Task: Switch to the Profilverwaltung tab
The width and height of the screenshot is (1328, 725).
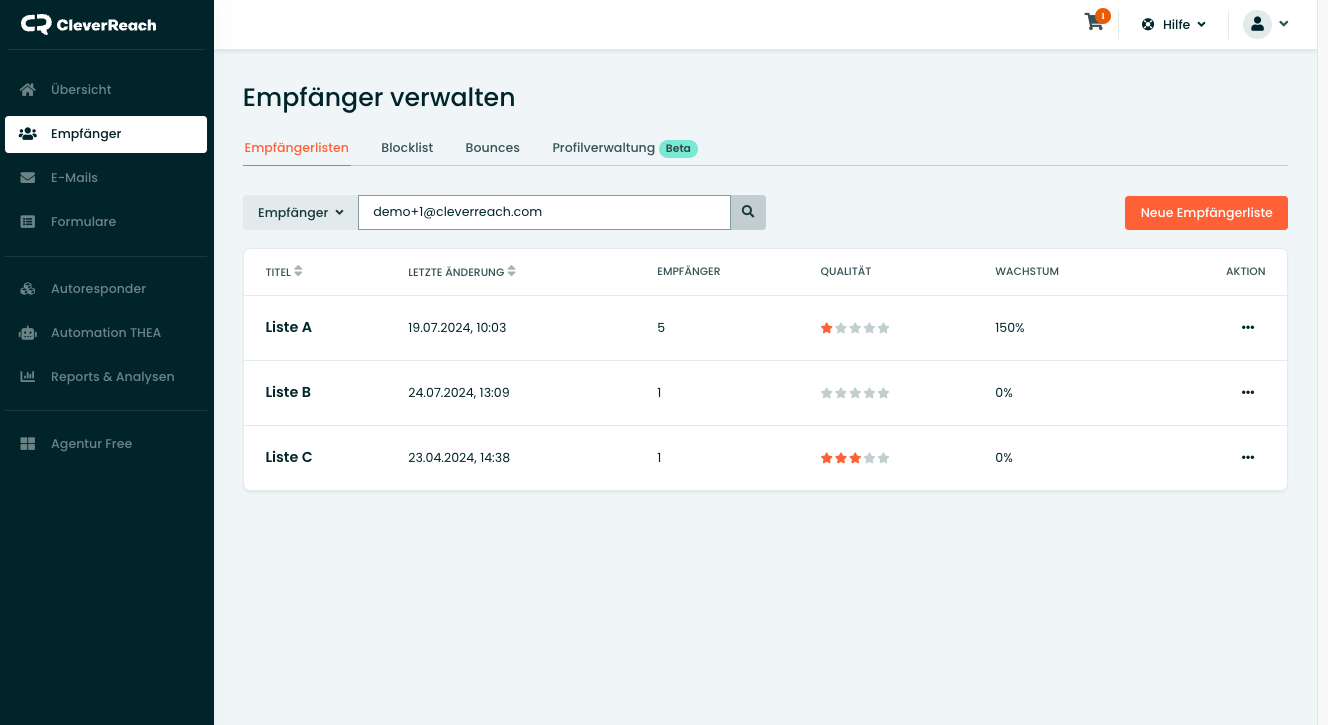Action: coord(603,147)
